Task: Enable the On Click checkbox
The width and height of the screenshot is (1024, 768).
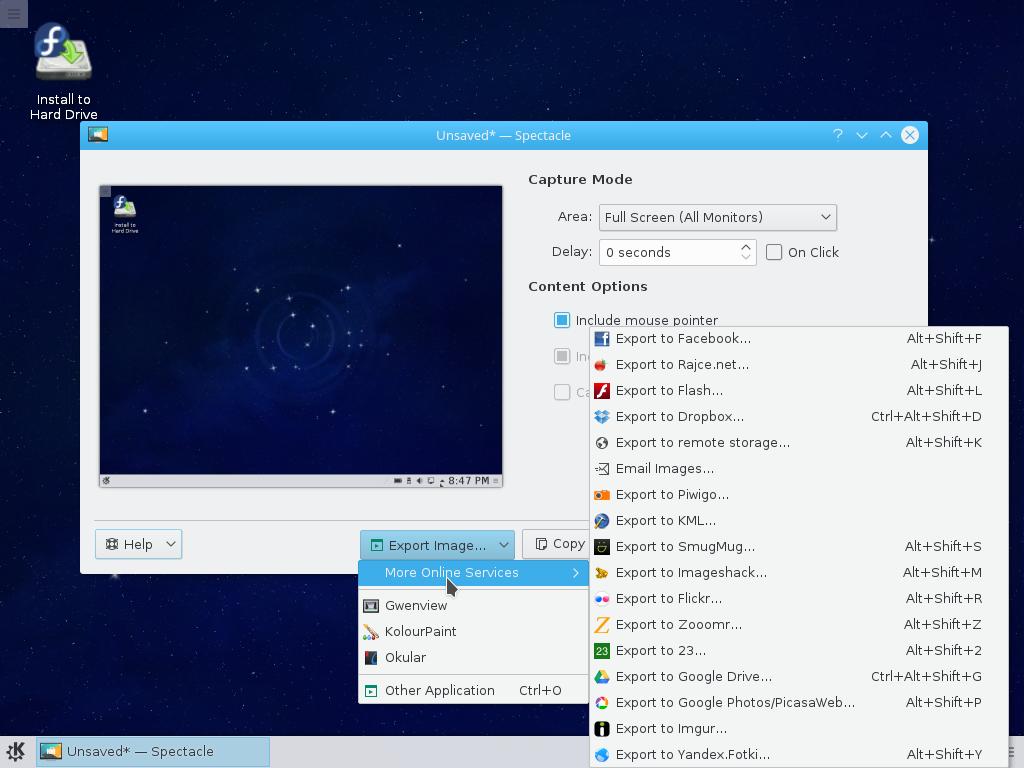Action: [x=774, y=252]
